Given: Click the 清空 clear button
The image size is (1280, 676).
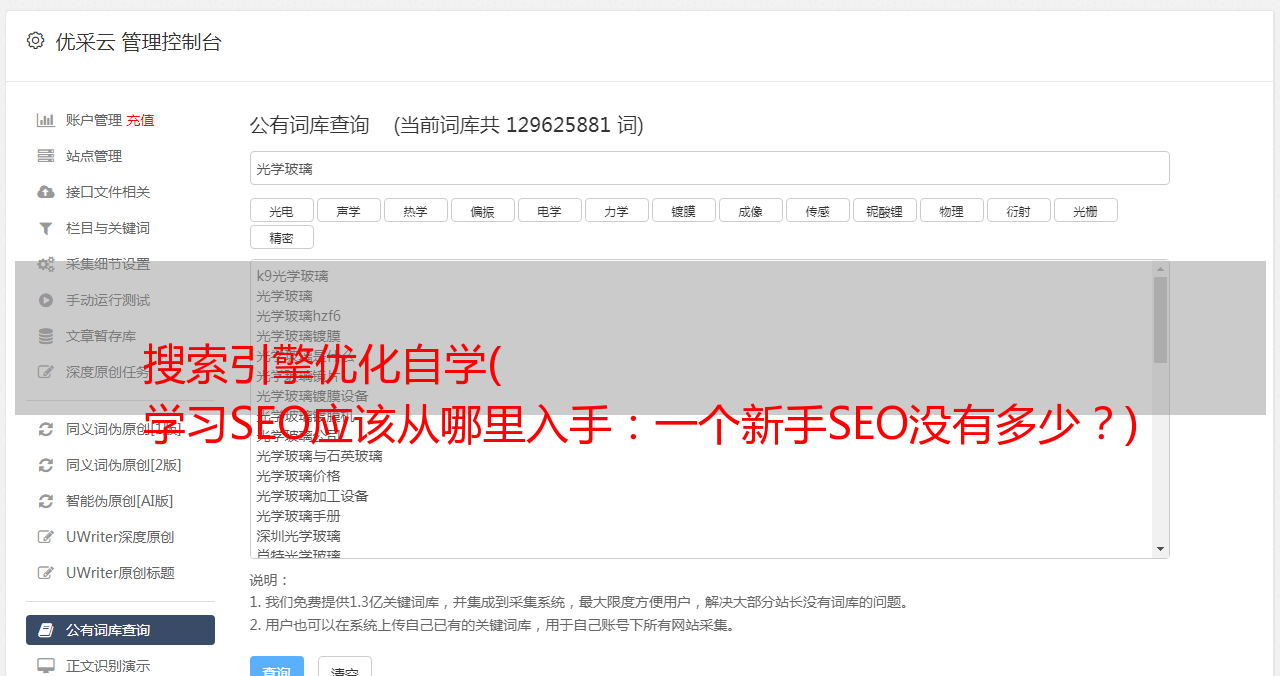Looking at the screenshot, I should (x=345, y=667).
